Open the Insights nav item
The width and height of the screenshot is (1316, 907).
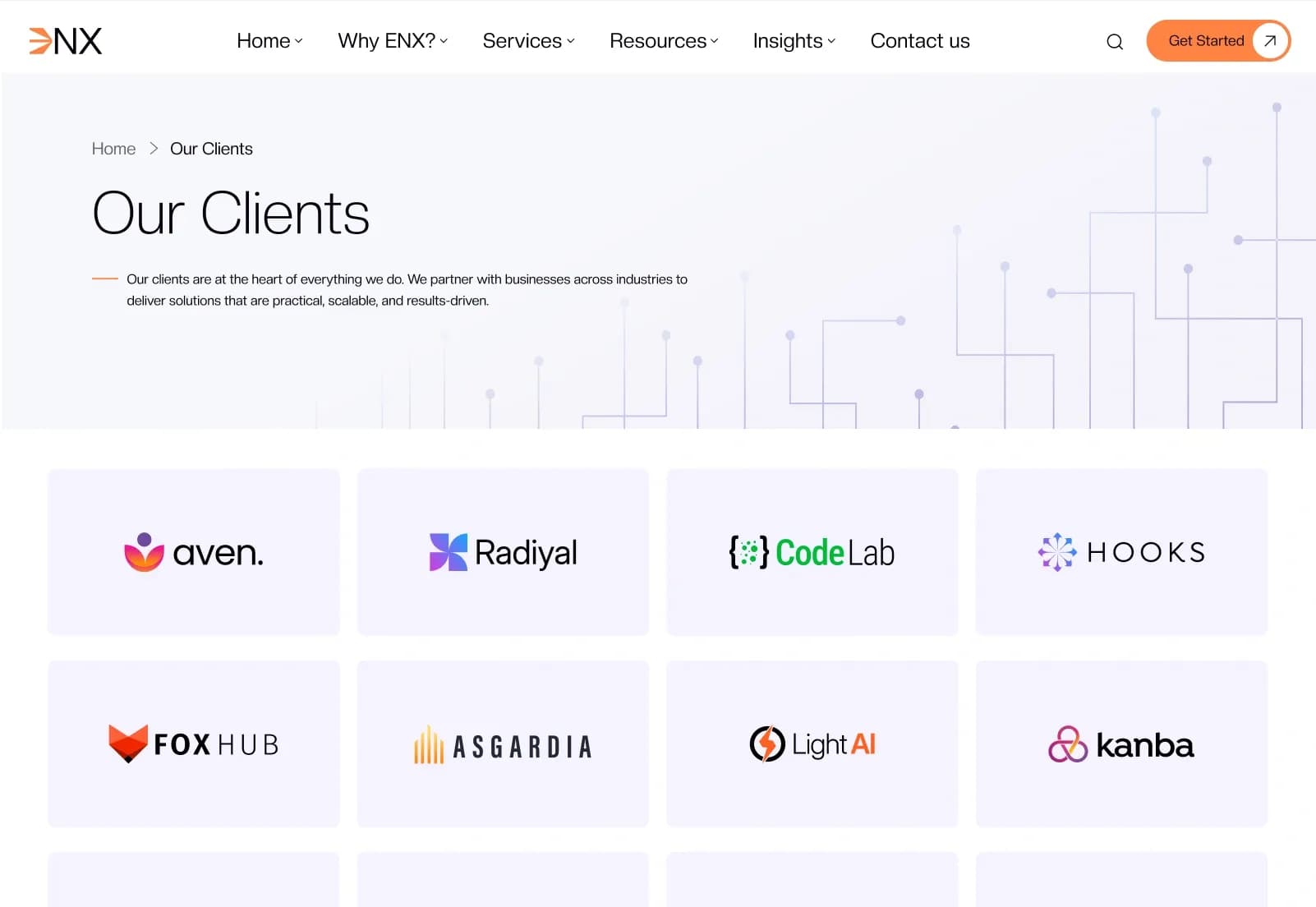tap(788, 41)
